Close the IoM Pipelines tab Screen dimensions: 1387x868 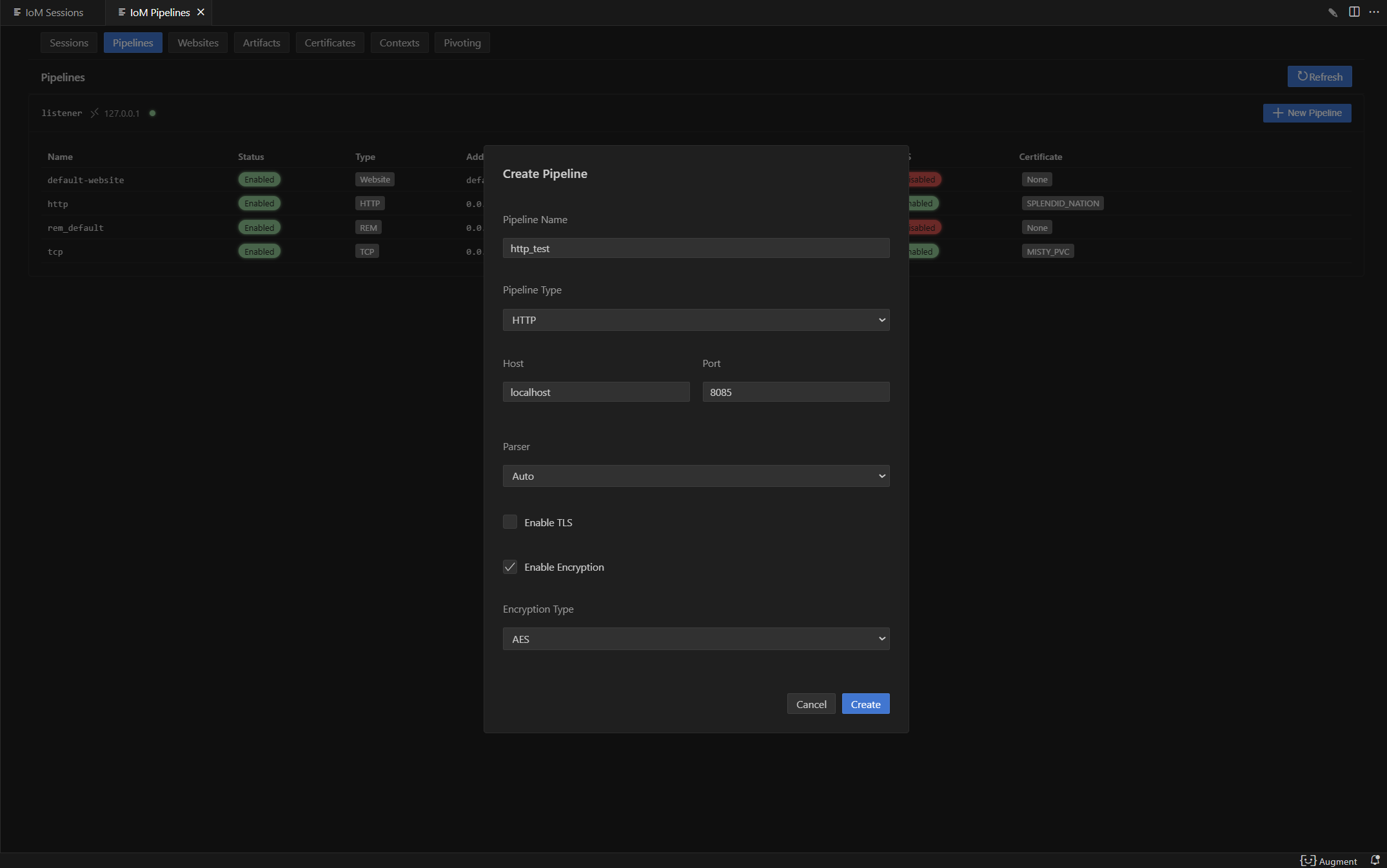201,12
